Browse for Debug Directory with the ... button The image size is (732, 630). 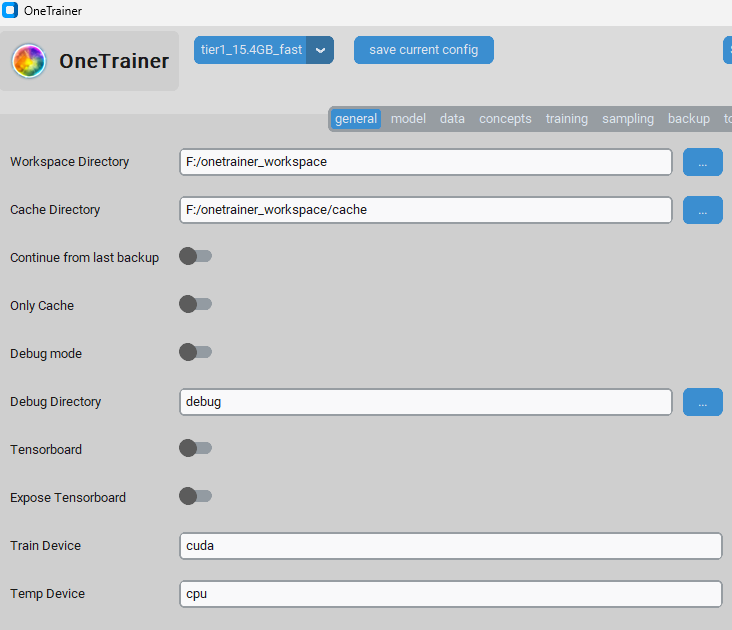click(x=703, y=402)
